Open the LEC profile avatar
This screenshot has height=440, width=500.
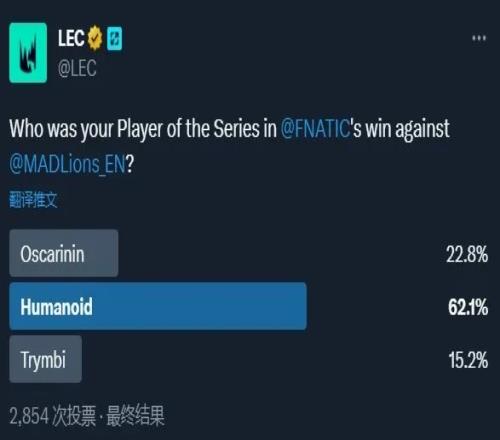pyautogui.click(x=28, y=53)
